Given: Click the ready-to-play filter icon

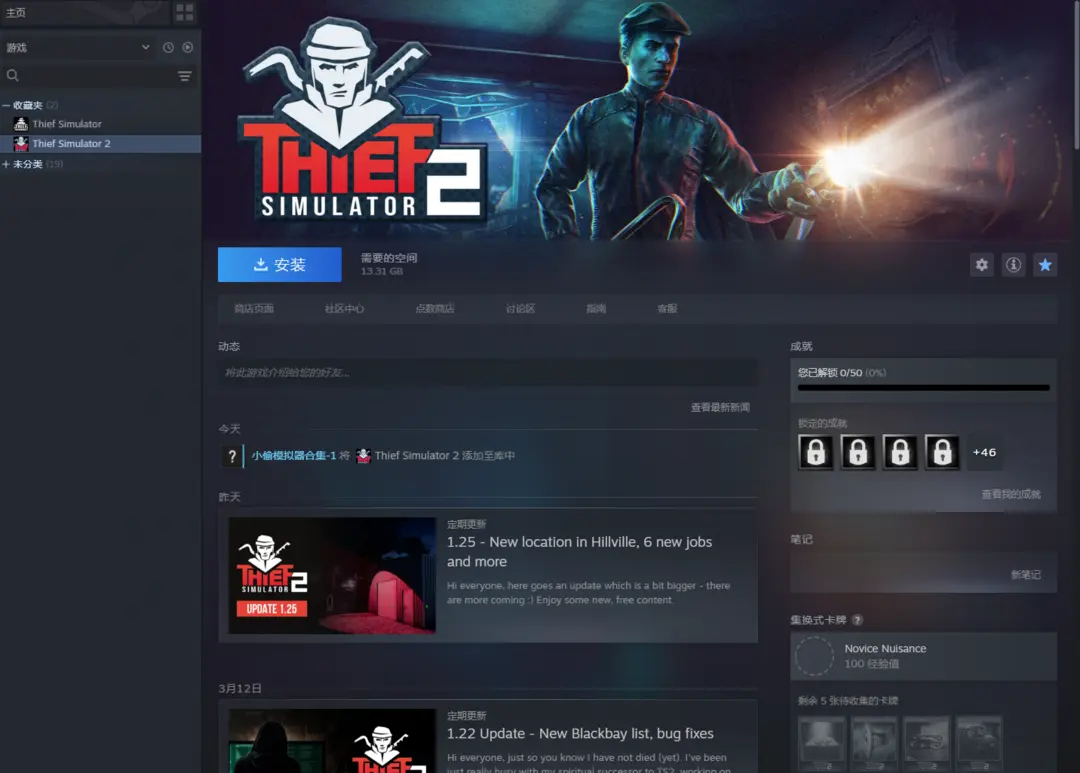Looking at the screenshot, I should 187,48.
